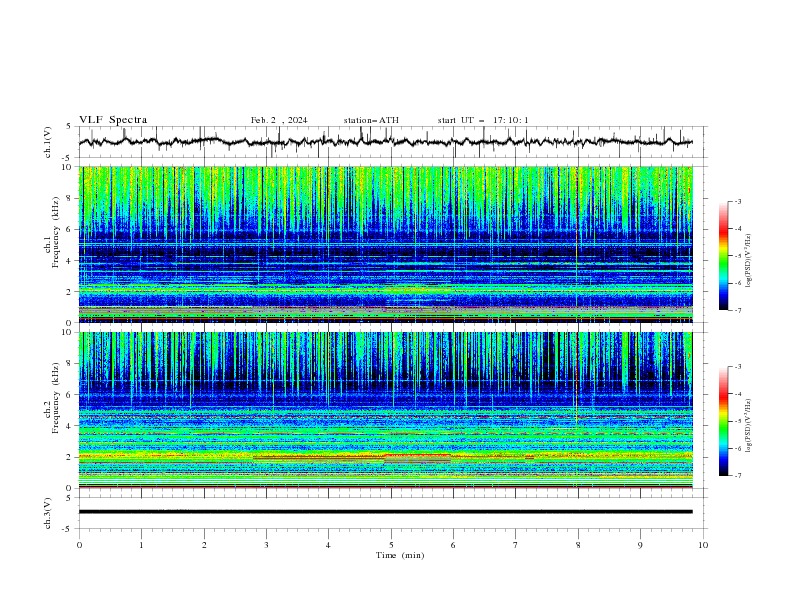This screenshot has width=792, height=612.
Task: Click the ch.1 color scale bar
Action: pos(723,256)
